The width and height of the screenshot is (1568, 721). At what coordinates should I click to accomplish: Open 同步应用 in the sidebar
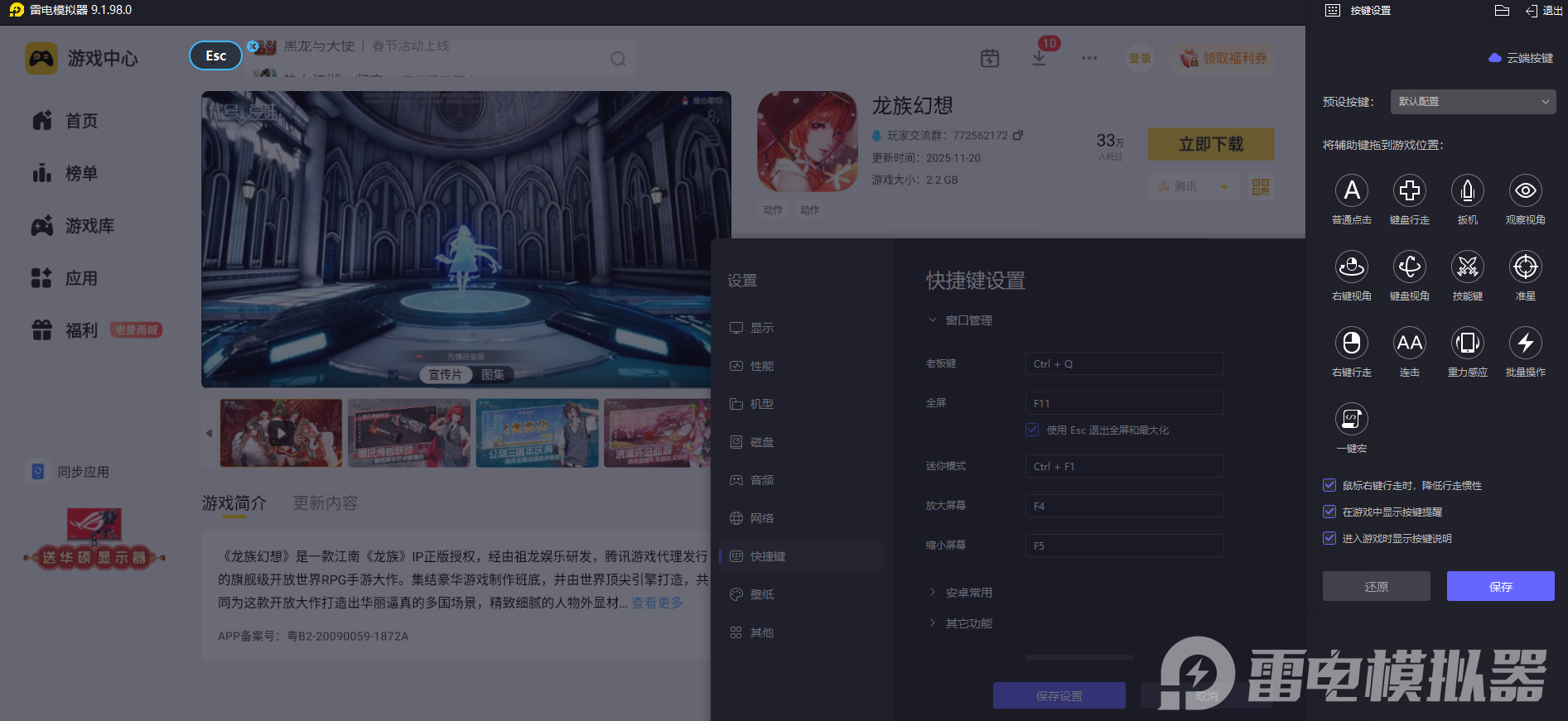click(68, 472)
